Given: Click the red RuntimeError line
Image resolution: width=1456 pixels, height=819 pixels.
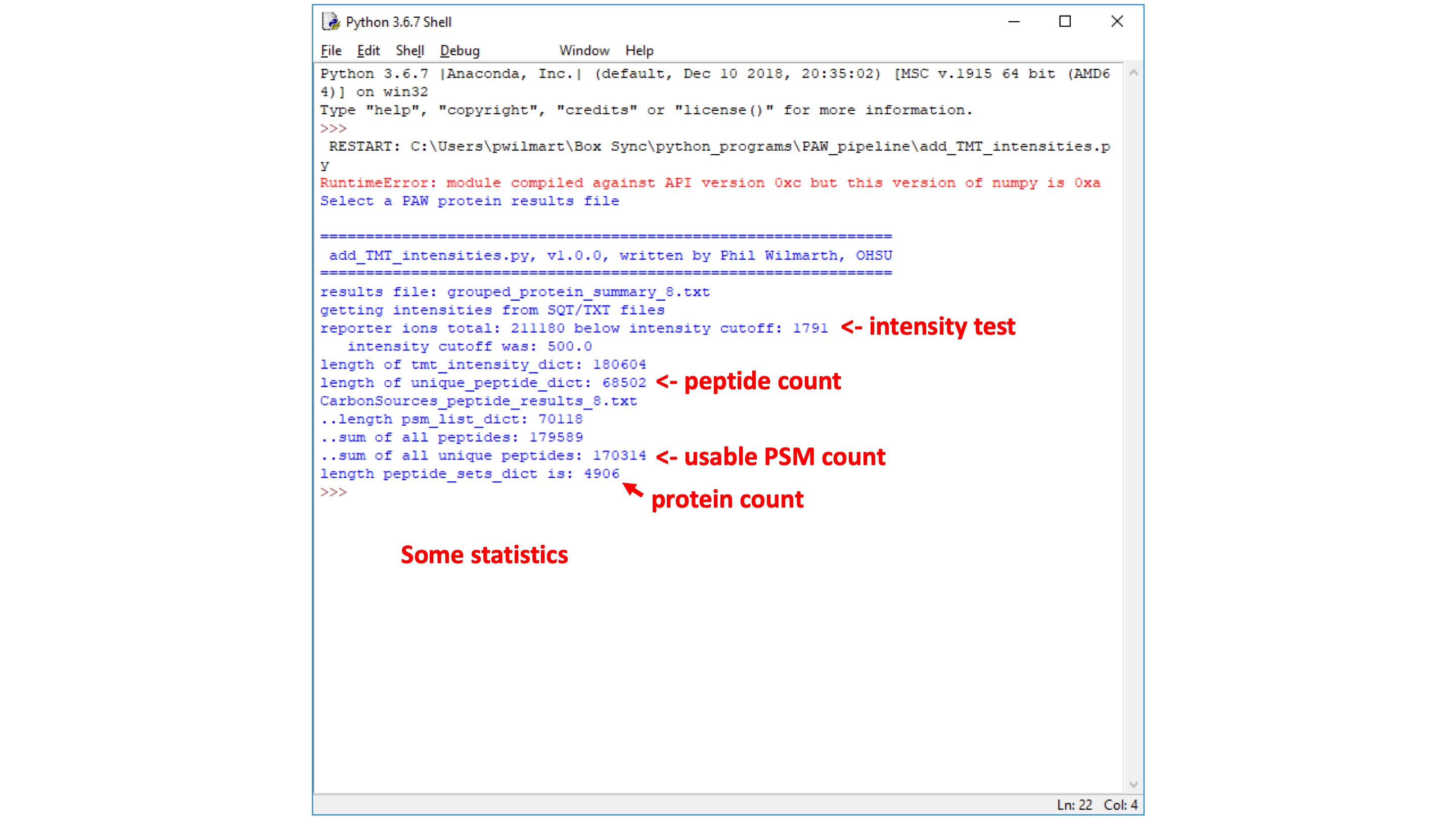Looking at the screenshot, I should [x=710, y=183].
